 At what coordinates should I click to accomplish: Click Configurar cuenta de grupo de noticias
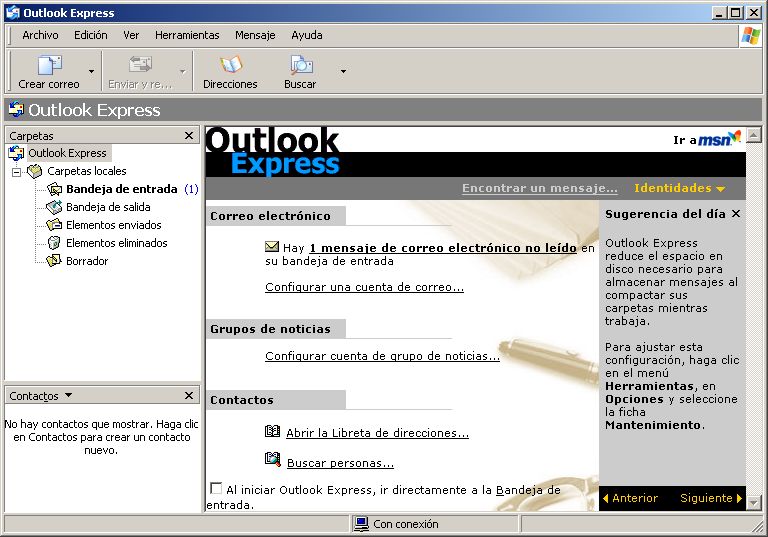(x=382, y=356)
